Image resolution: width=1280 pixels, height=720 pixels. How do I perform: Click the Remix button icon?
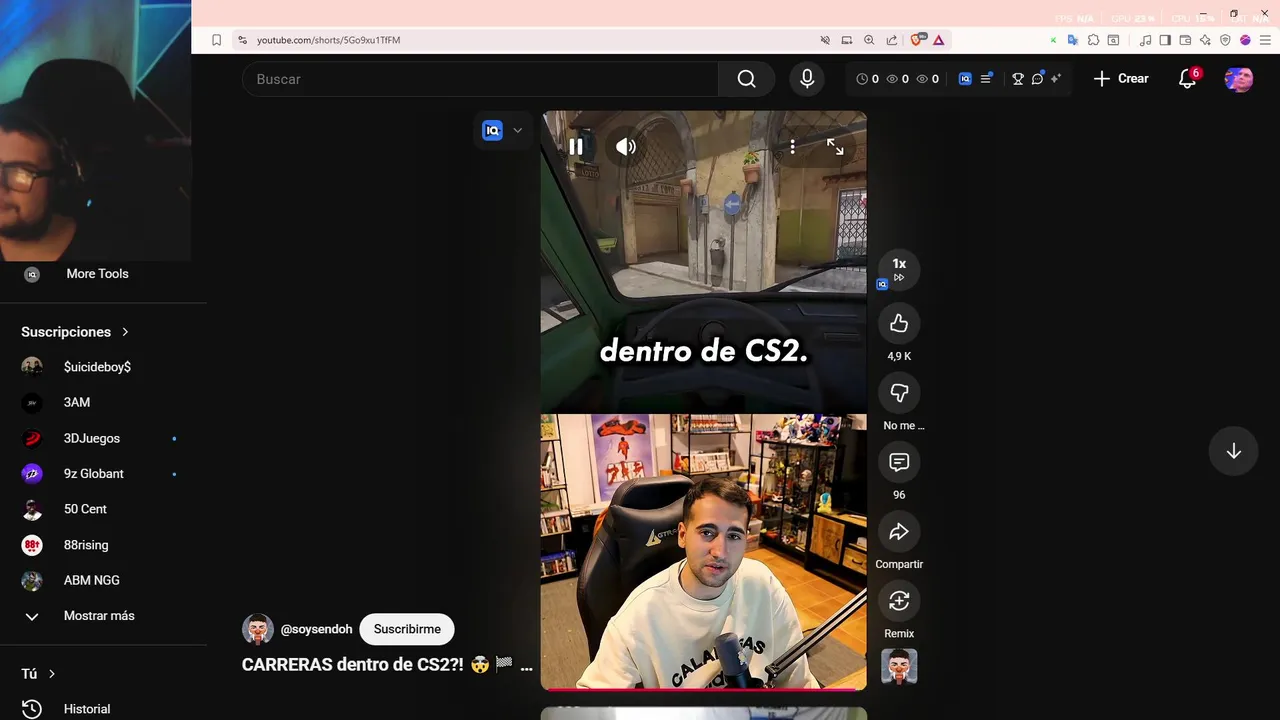point(899,601)
